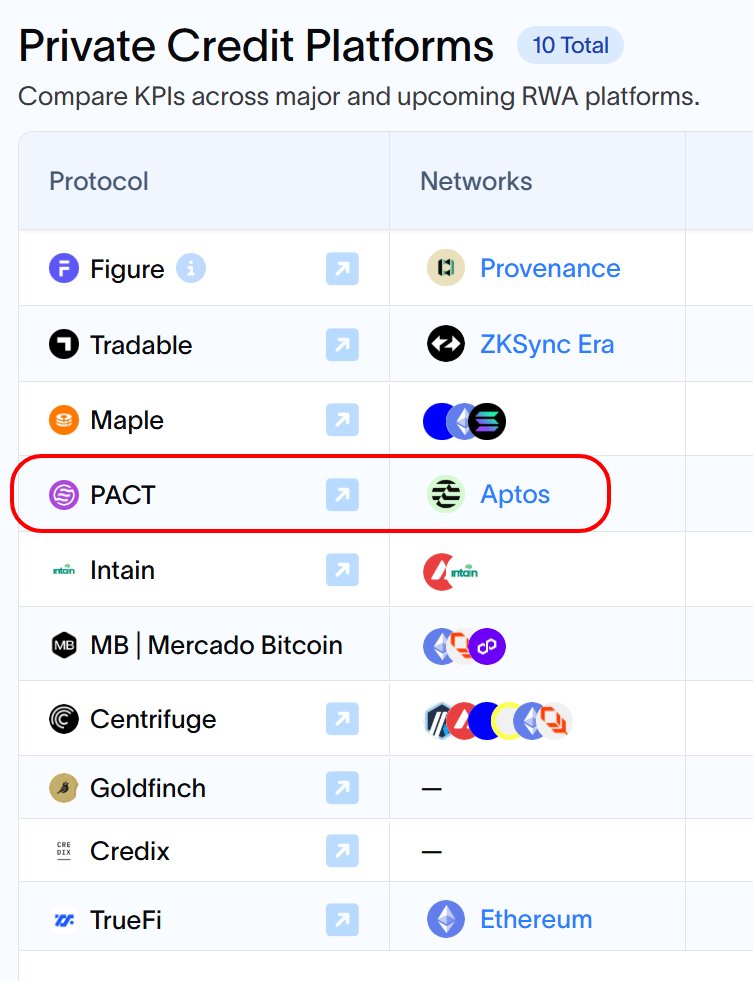The height and width of the screenshot is (981, 753).
Task: Click the MB Mercado Bitcoin logo
Action: [64, 645]
